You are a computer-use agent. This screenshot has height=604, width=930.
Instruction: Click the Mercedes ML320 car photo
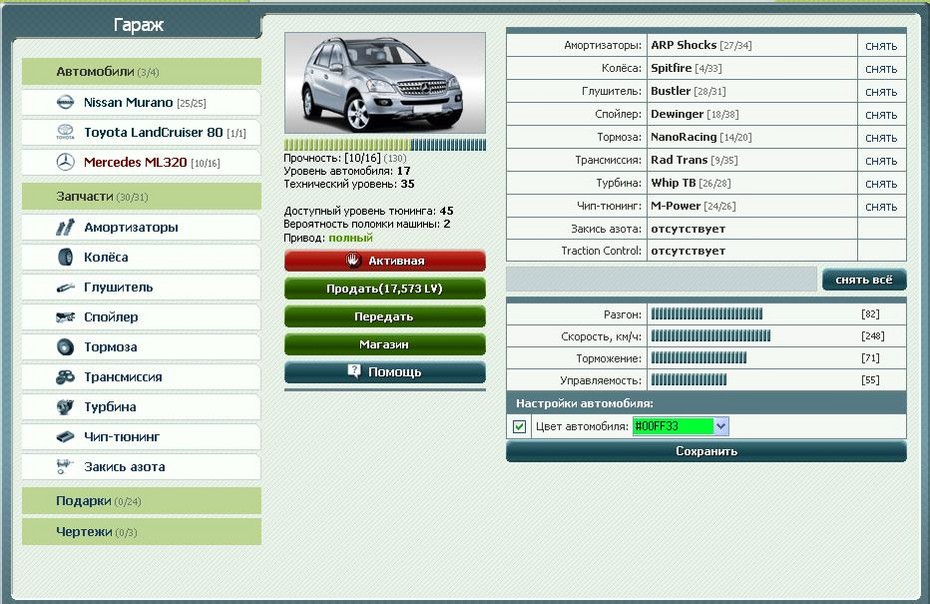385,83
